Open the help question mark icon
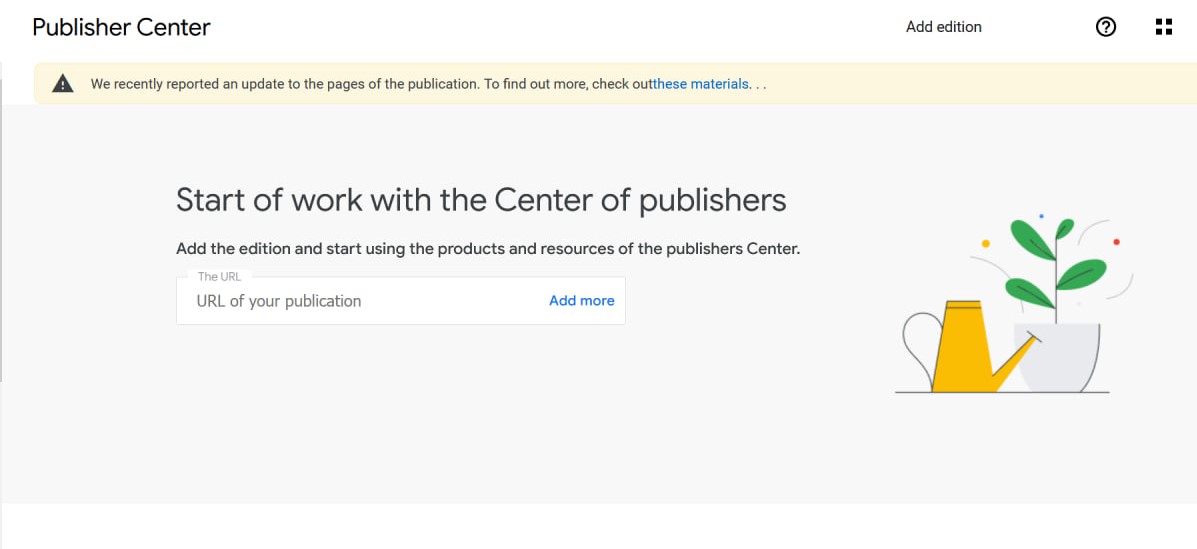Viewport: 1197px width, 549px height. tap(1105, 27)
